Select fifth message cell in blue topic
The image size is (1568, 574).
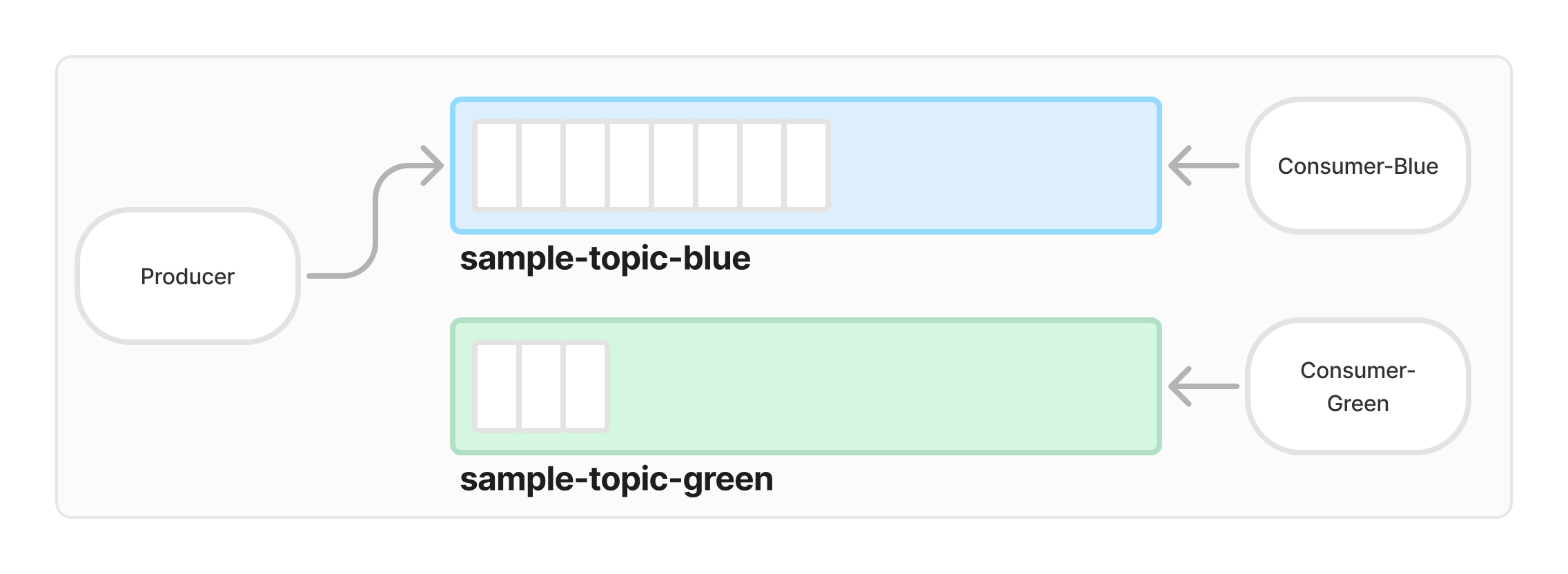pos(673,166)
